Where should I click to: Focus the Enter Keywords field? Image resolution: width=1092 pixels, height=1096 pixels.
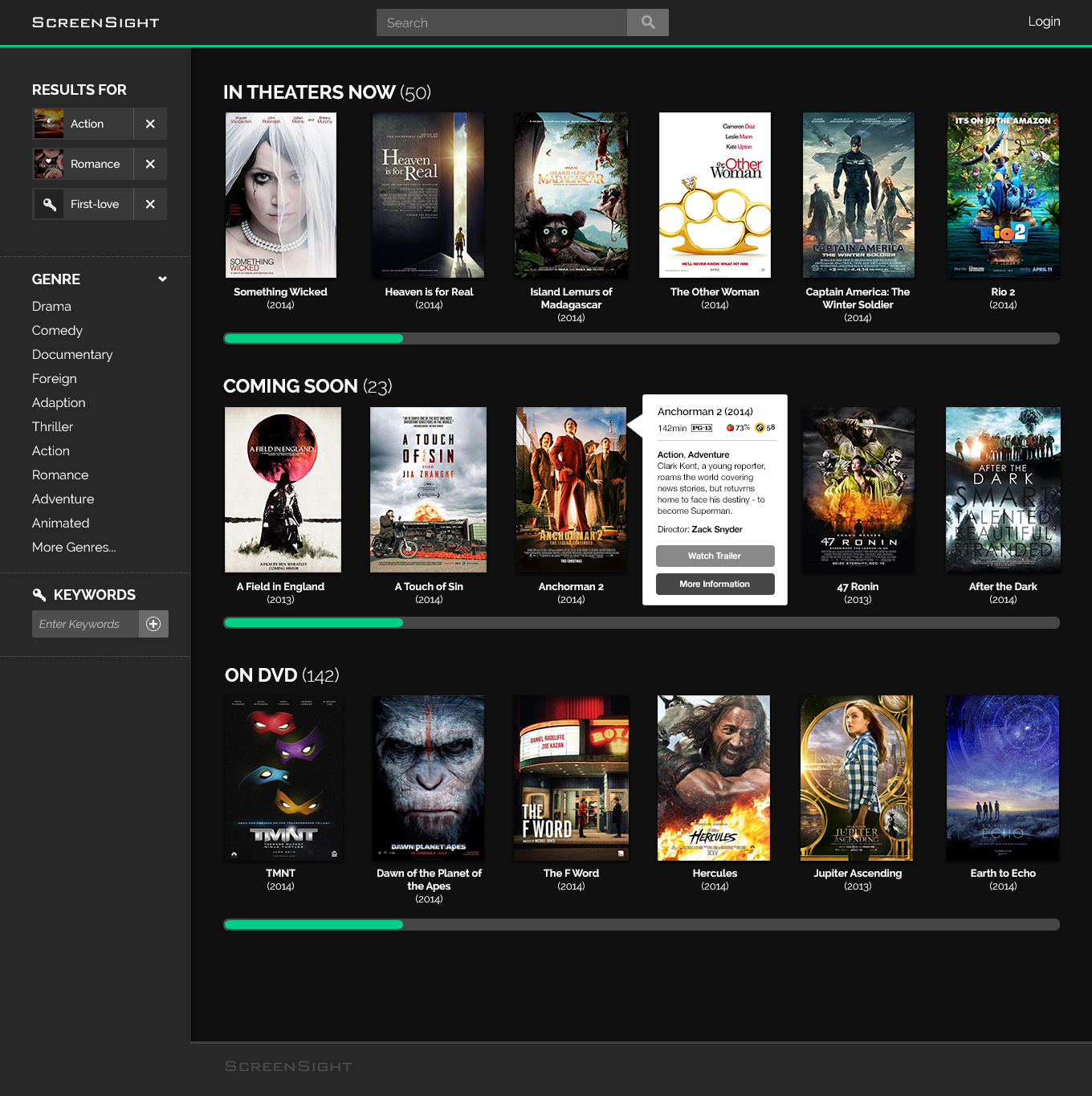point(85,624)
